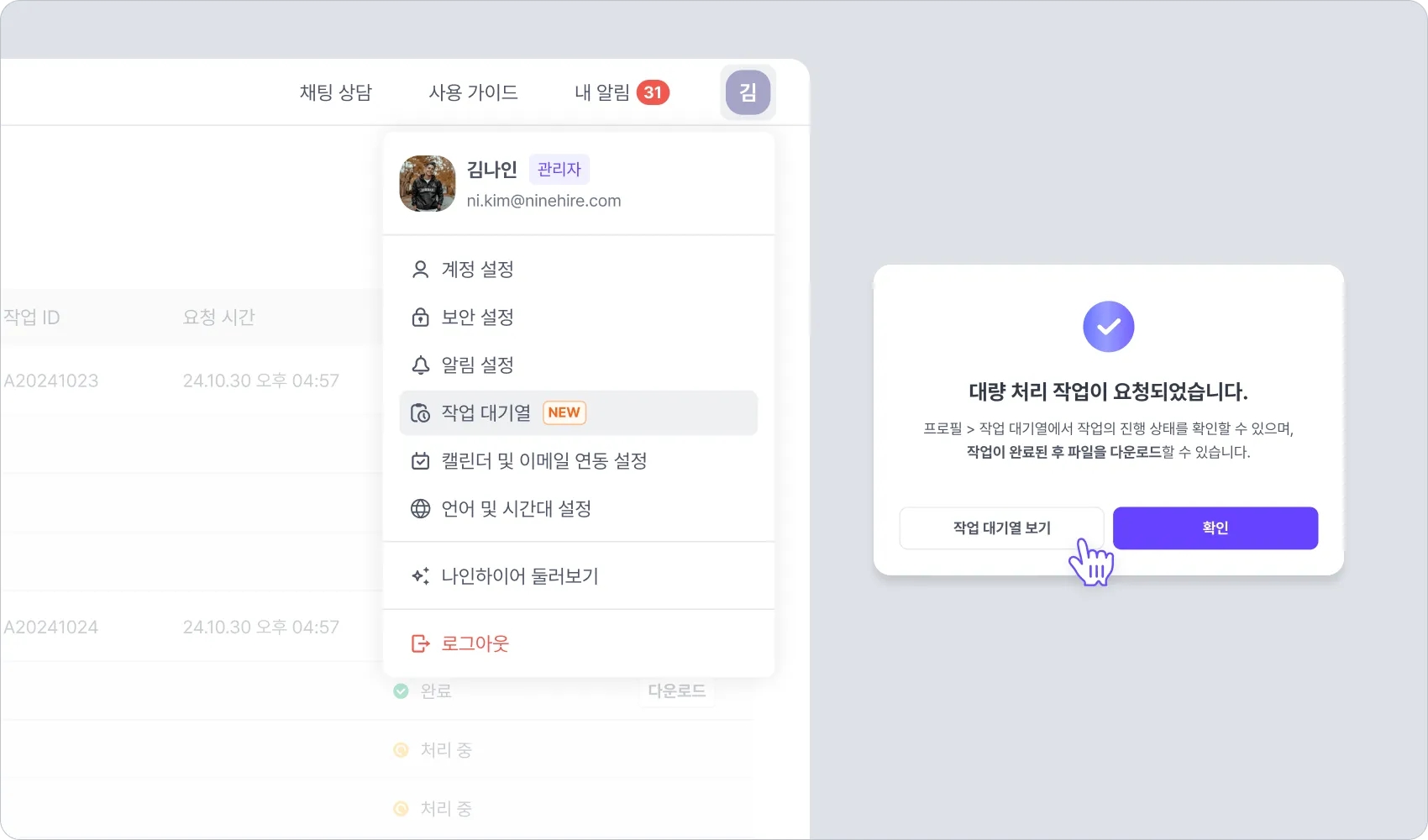
Task: Open 채팅 상담 in the top bar
Action: 336,92
